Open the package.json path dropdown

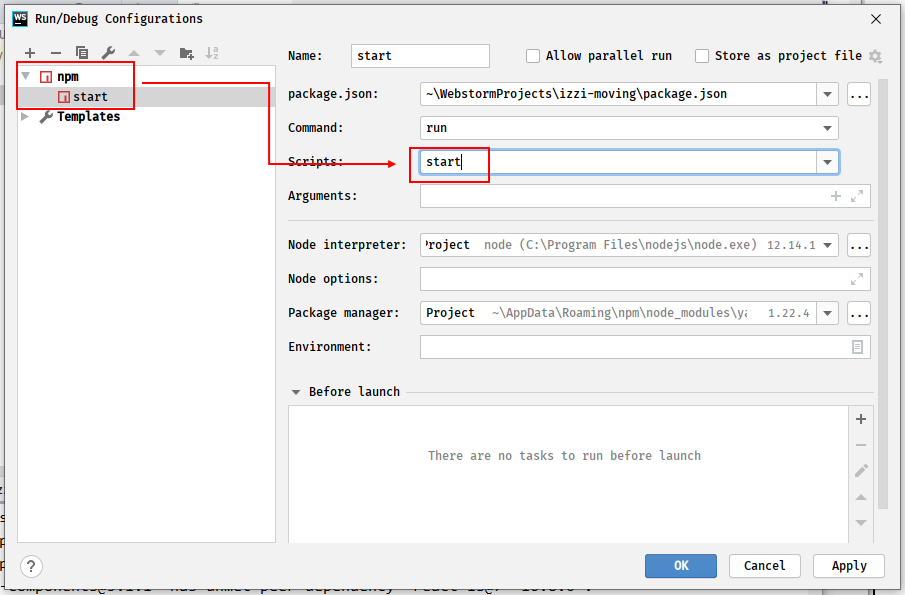(x=828, y=94)
